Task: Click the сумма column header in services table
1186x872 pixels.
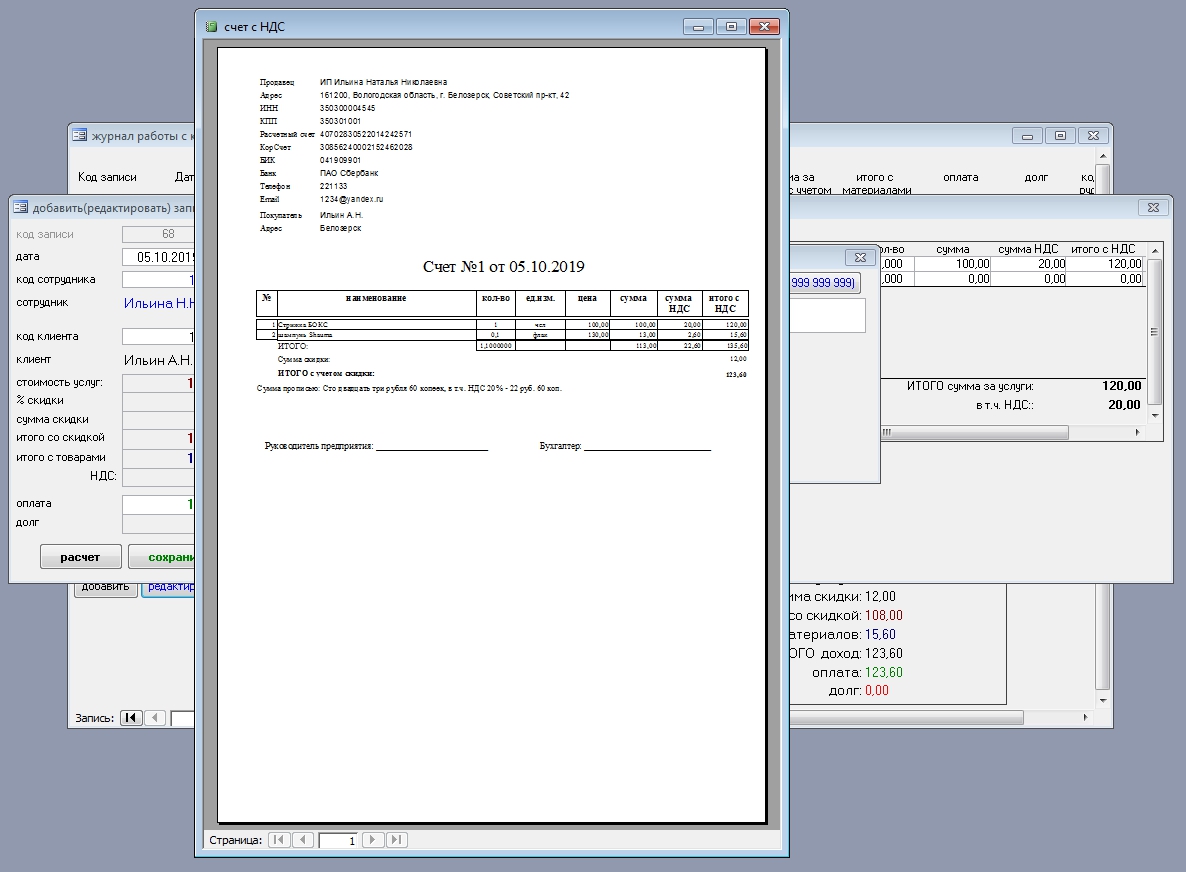Action: (952, 249)
